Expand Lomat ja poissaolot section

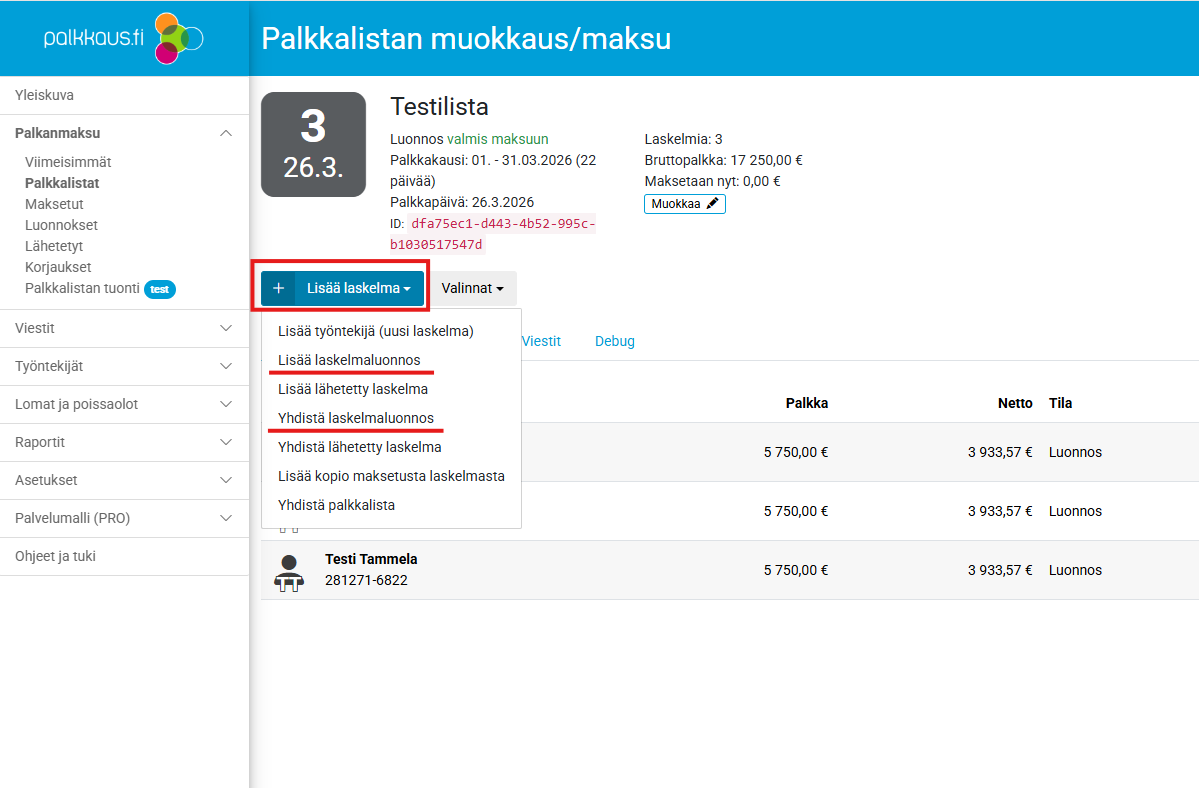(x=226, y=404)
